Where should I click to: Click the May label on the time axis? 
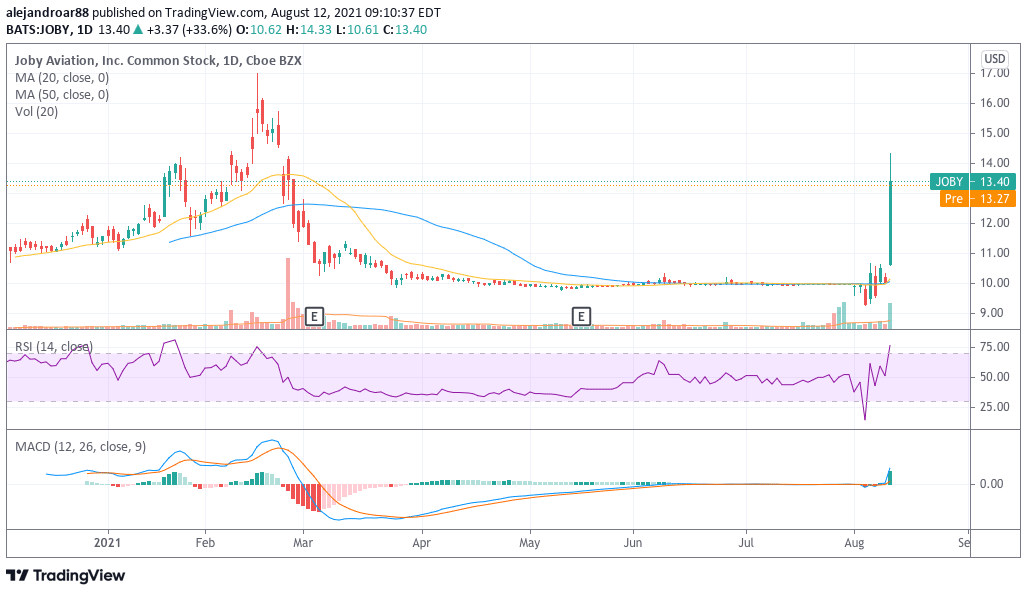(x=529, y=543)
